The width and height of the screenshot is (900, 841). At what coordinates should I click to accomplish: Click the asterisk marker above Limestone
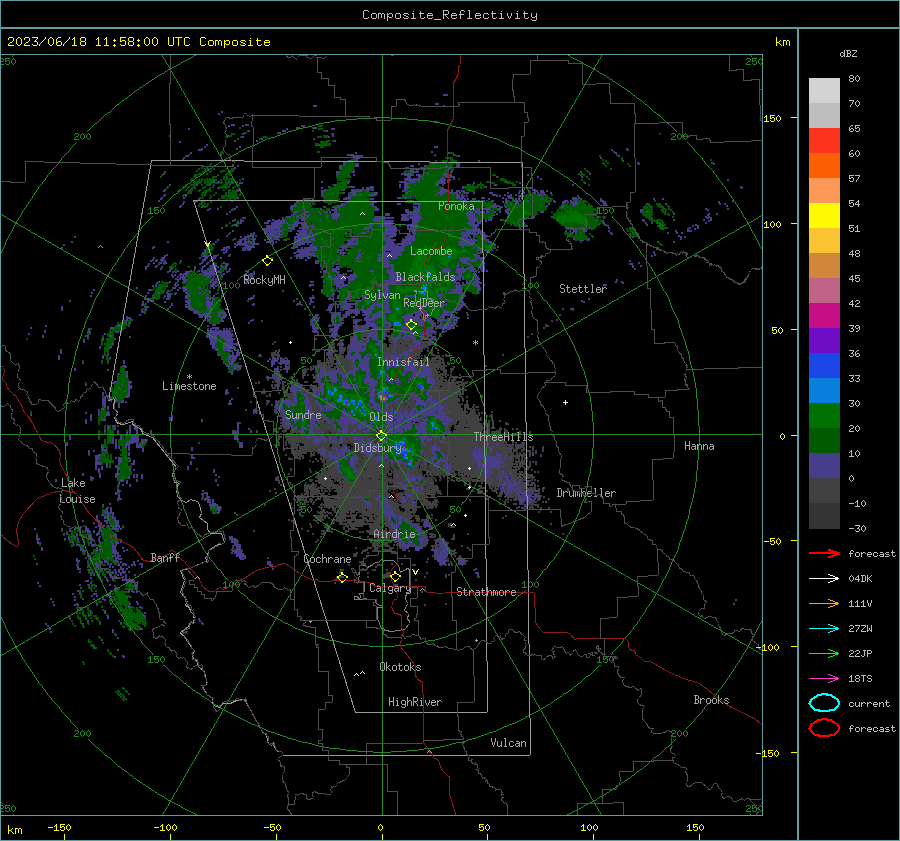(189, 377)
